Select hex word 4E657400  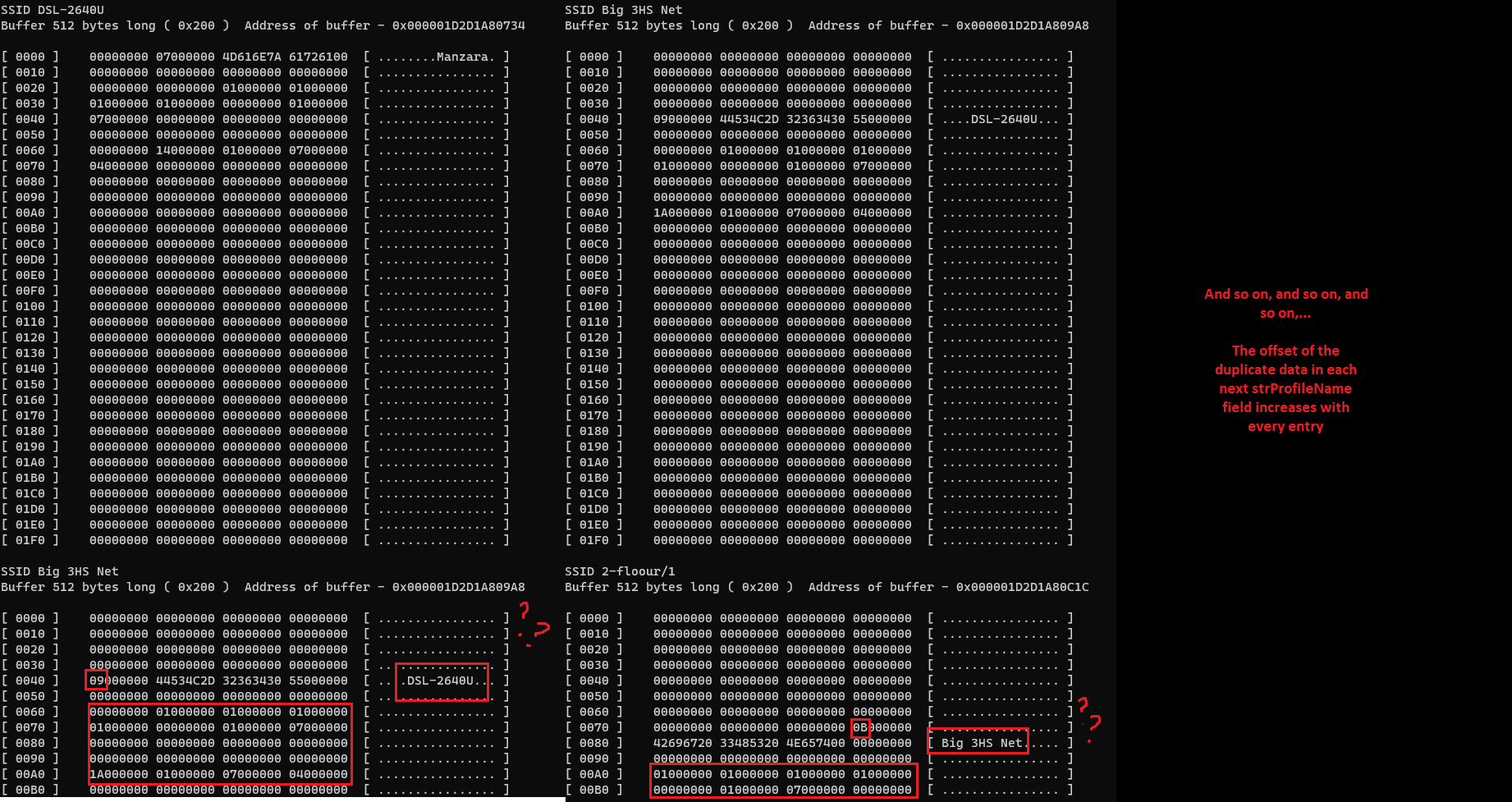816,743
